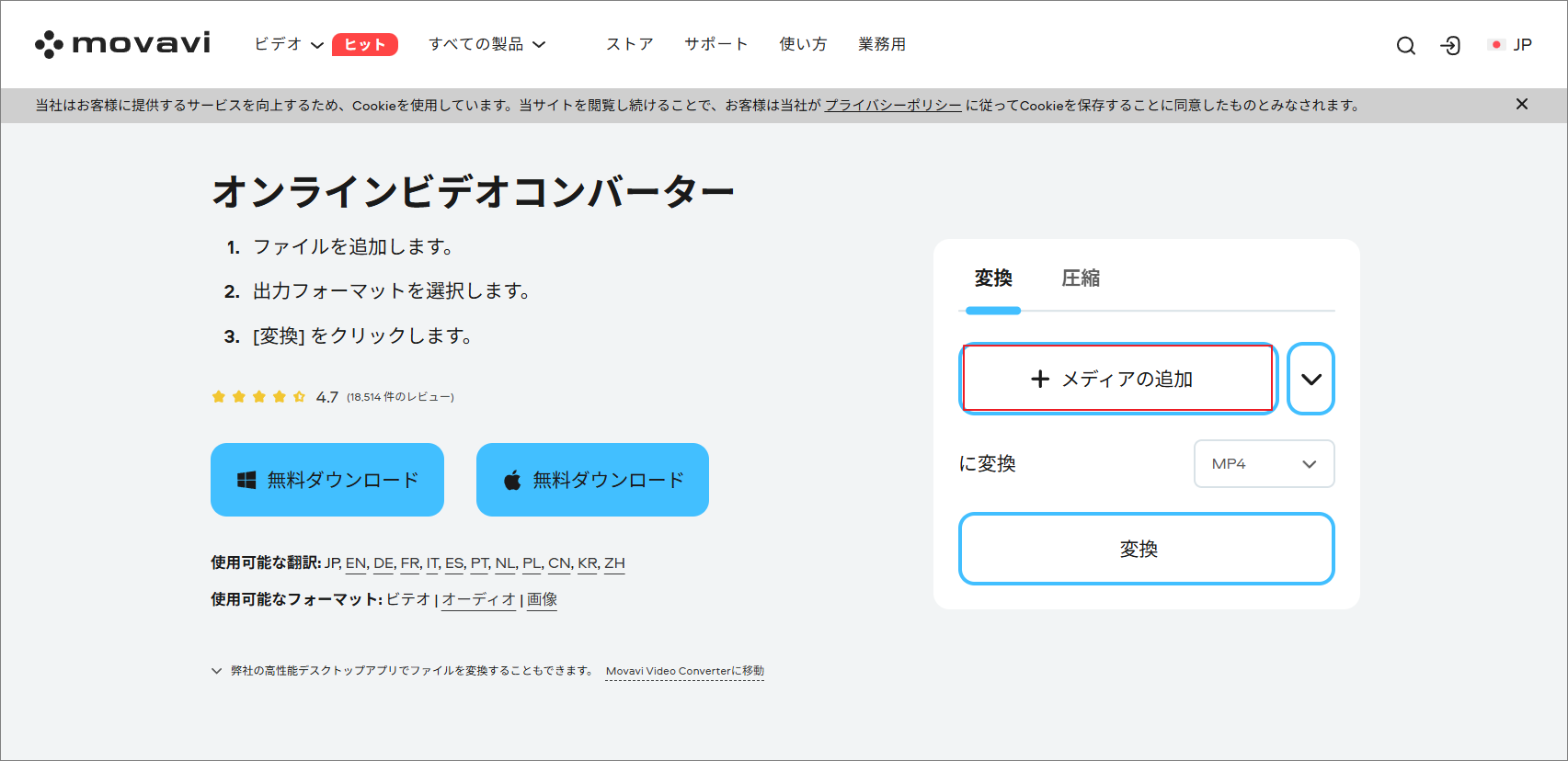
Task: Click メディアの追加 button
Action: pos(1118,379)
